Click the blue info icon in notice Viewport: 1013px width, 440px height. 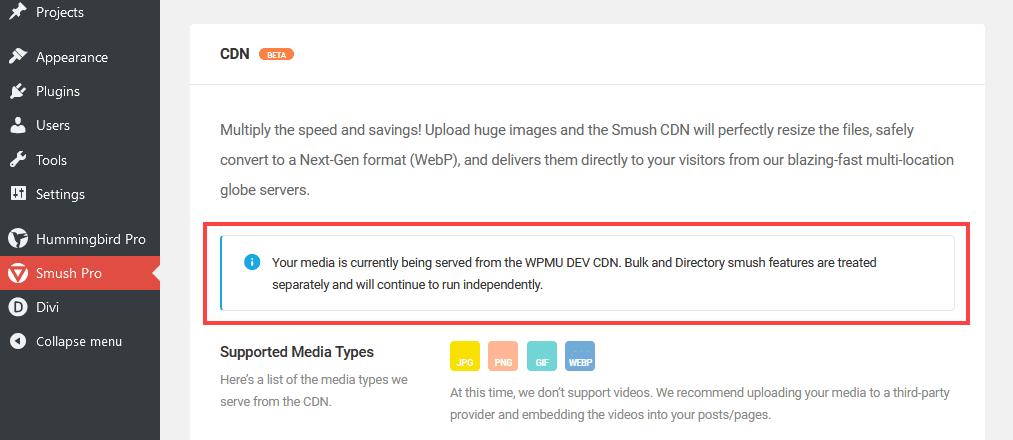[252, 262]
